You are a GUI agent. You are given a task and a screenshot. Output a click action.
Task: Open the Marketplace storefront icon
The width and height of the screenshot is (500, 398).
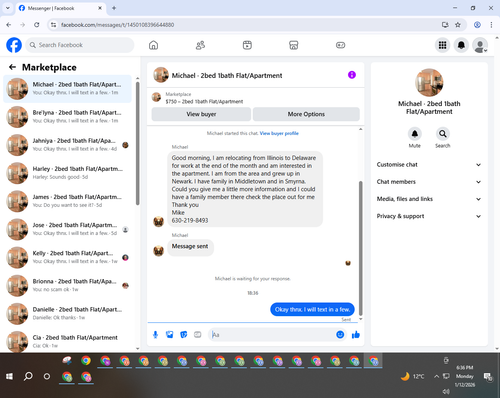[x=294, y=45]
